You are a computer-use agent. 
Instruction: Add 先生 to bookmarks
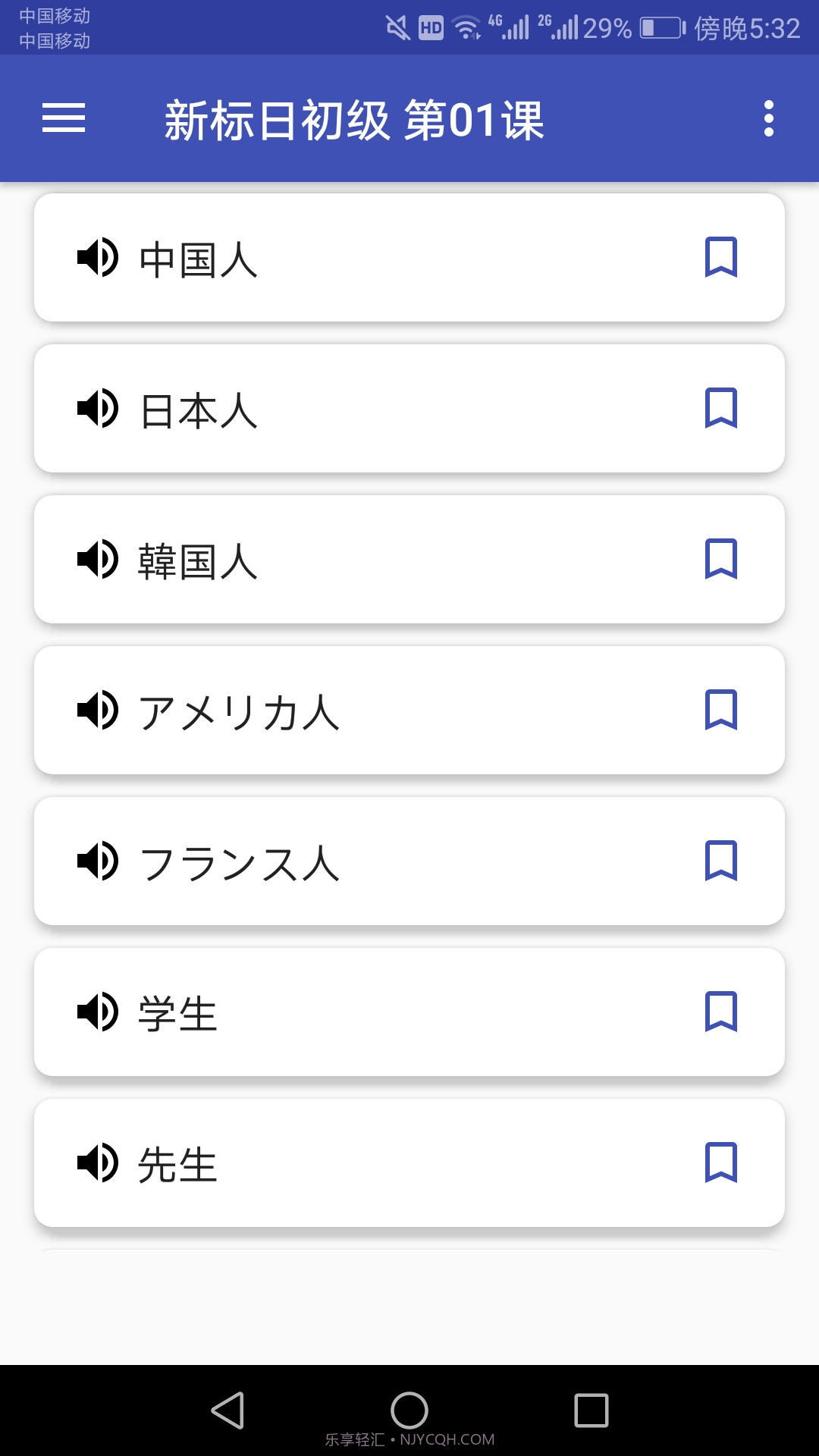720,1163
